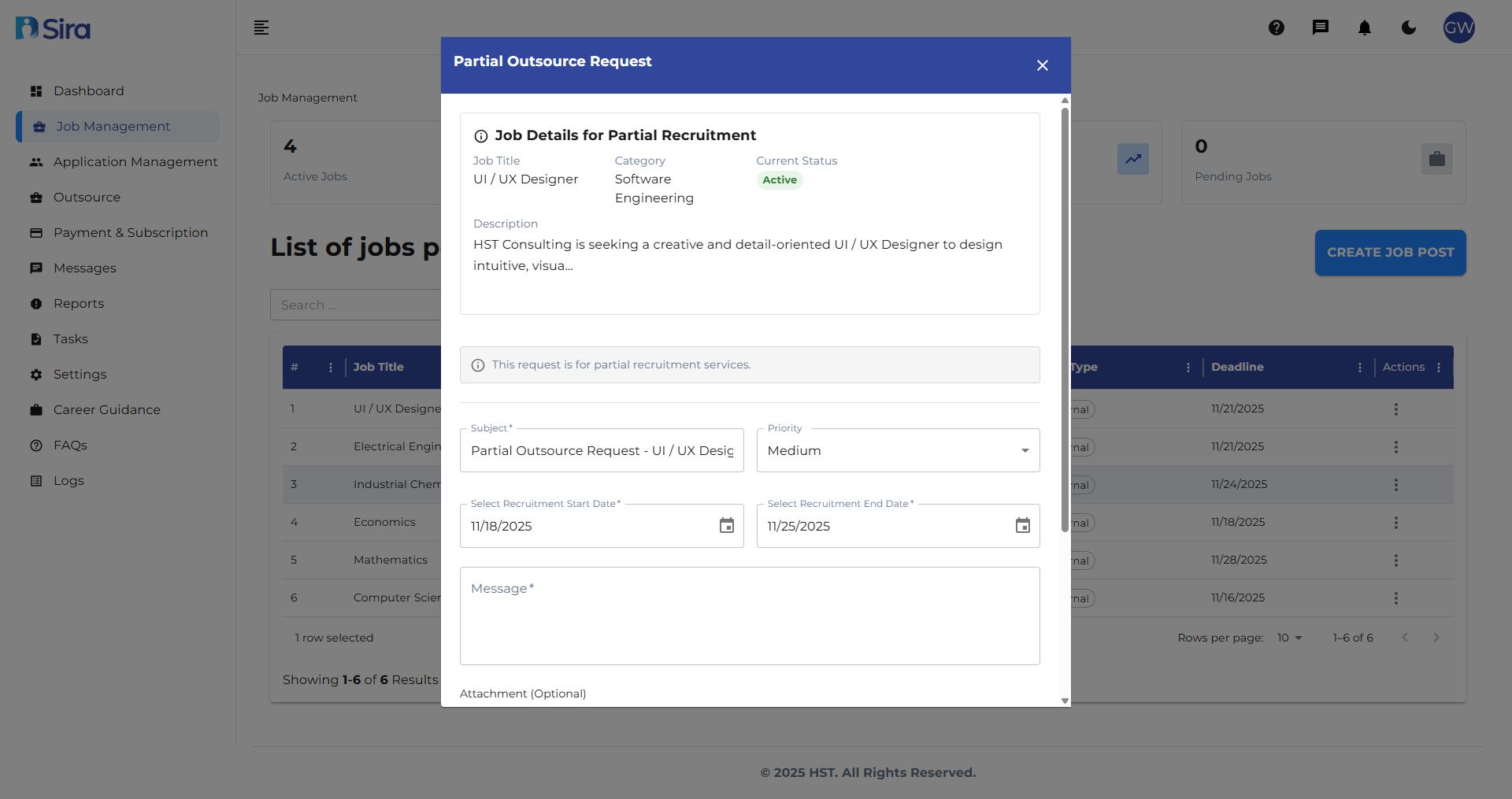Toggle the sidebar collapse hamburger icon

[x=261, y=28]
